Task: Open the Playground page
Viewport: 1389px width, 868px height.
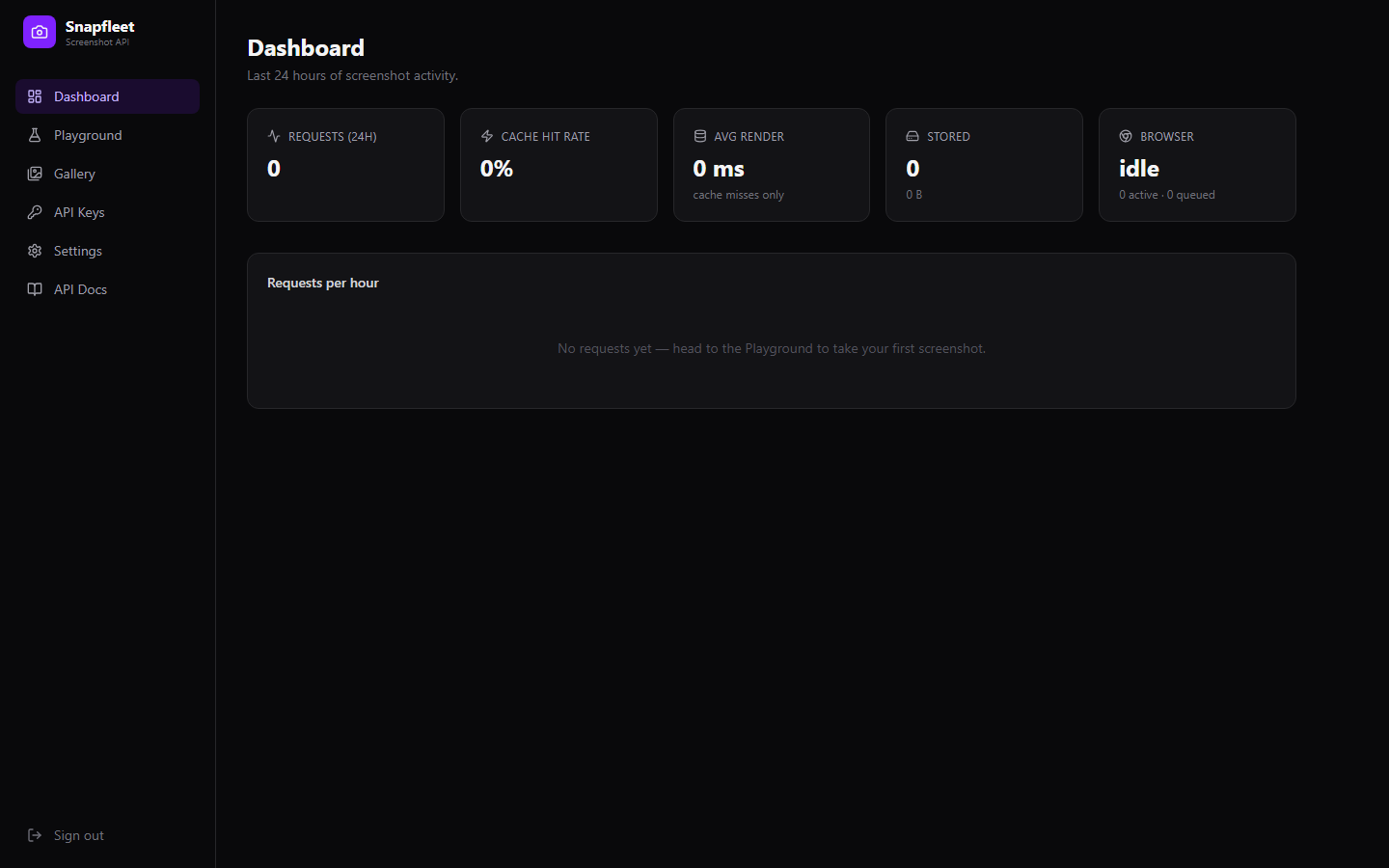Action: coord(107,135)
